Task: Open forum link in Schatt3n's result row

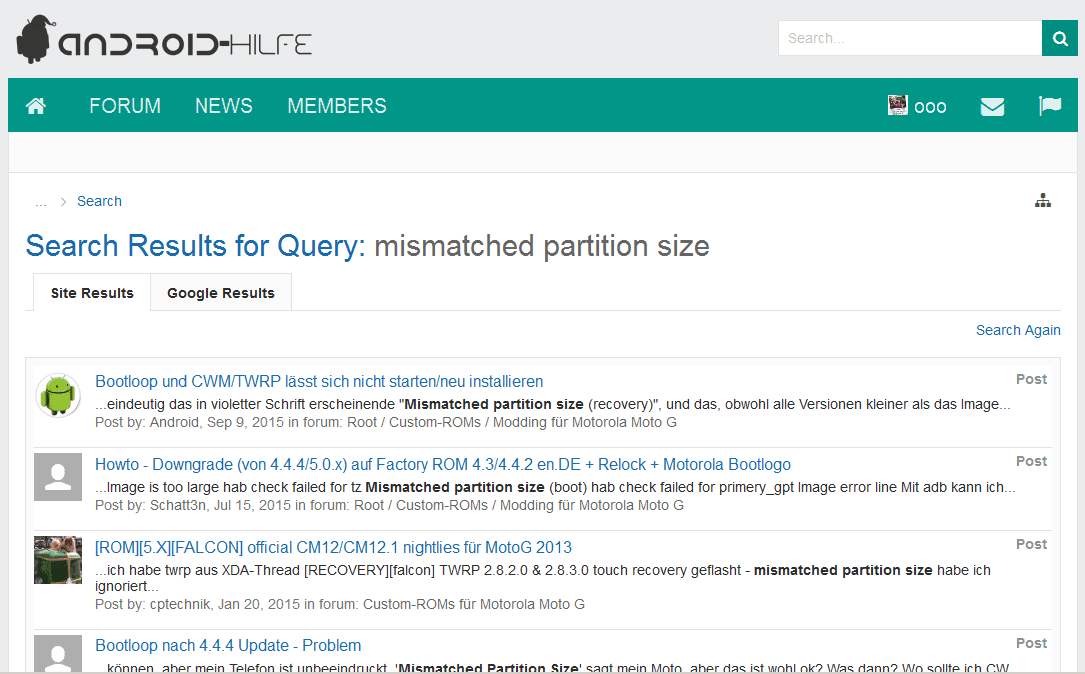Action: 519,505
